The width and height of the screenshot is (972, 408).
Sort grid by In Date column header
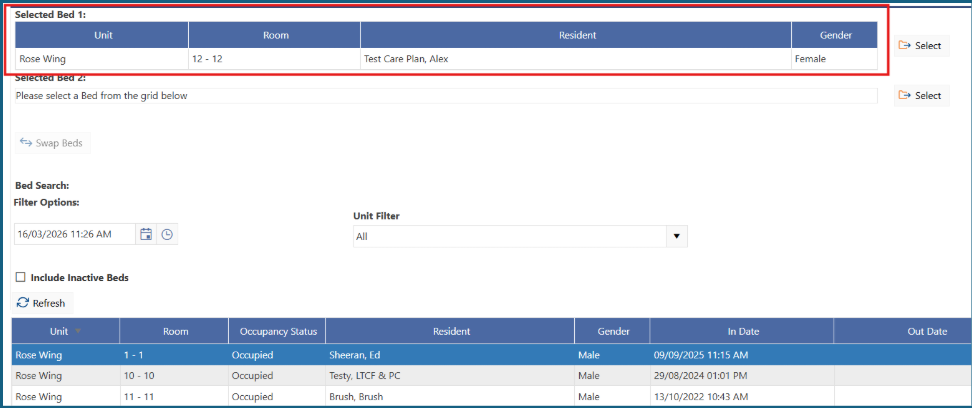point(742,331)
